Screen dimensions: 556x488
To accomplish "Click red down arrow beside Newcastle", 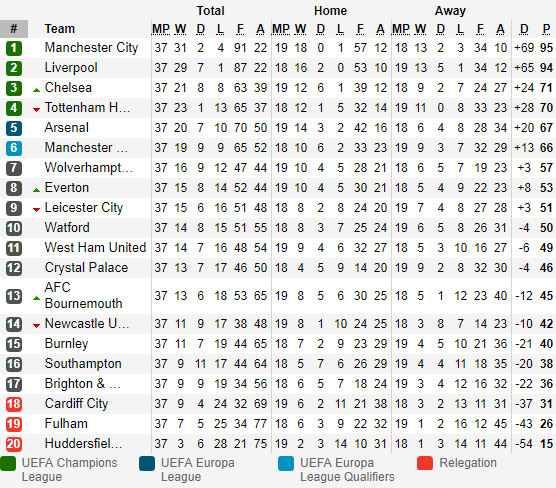I will [36, 325].
